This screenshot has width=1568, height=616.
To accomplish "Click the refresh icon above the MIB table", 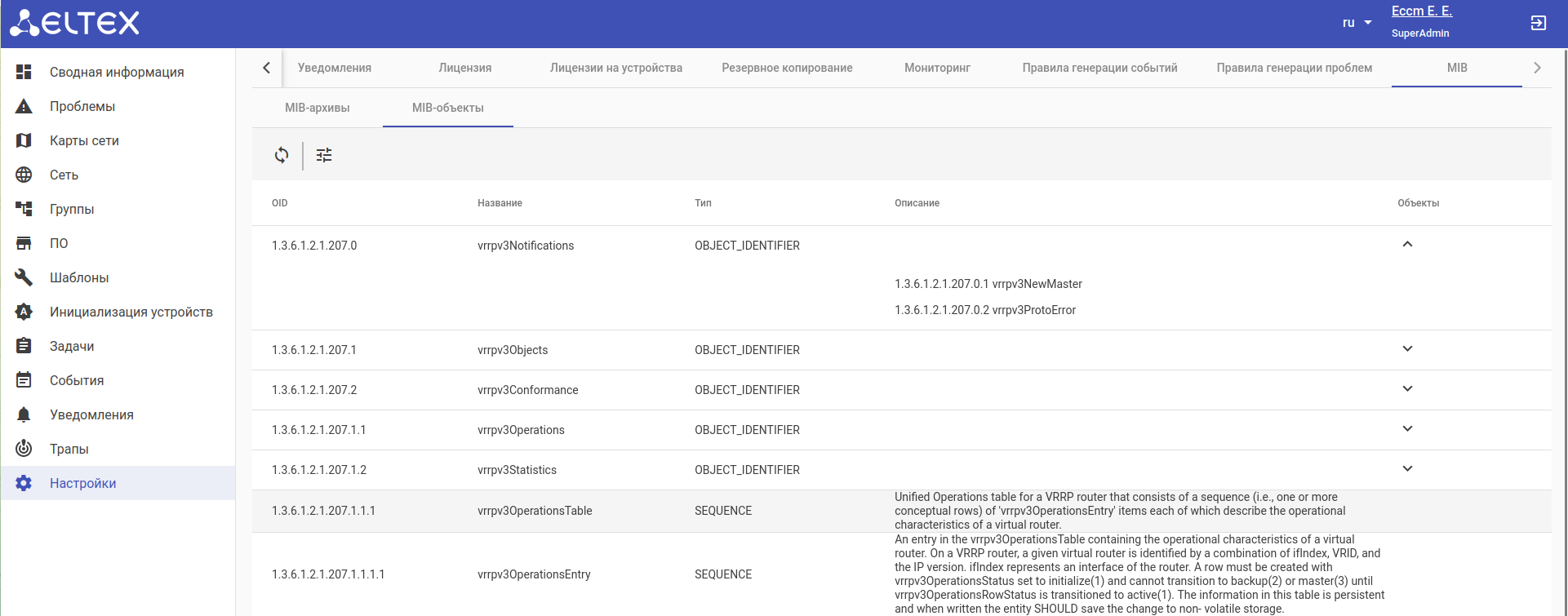I will 282,155.
